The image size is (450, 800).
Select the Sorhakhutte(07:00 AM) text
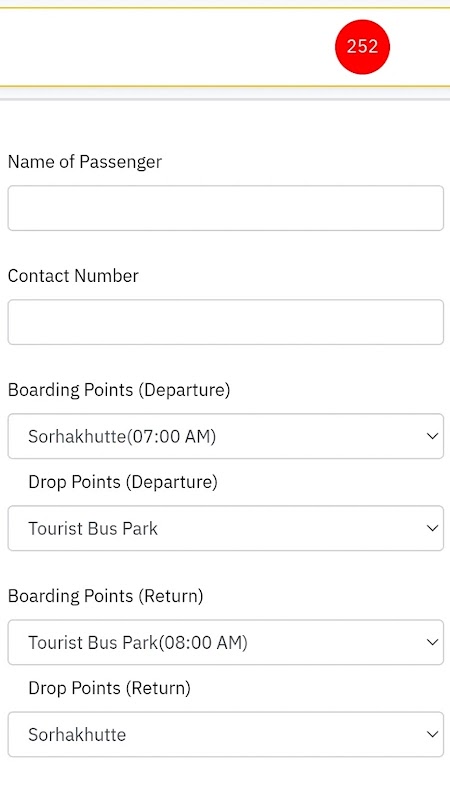click(x=122, y=437)
